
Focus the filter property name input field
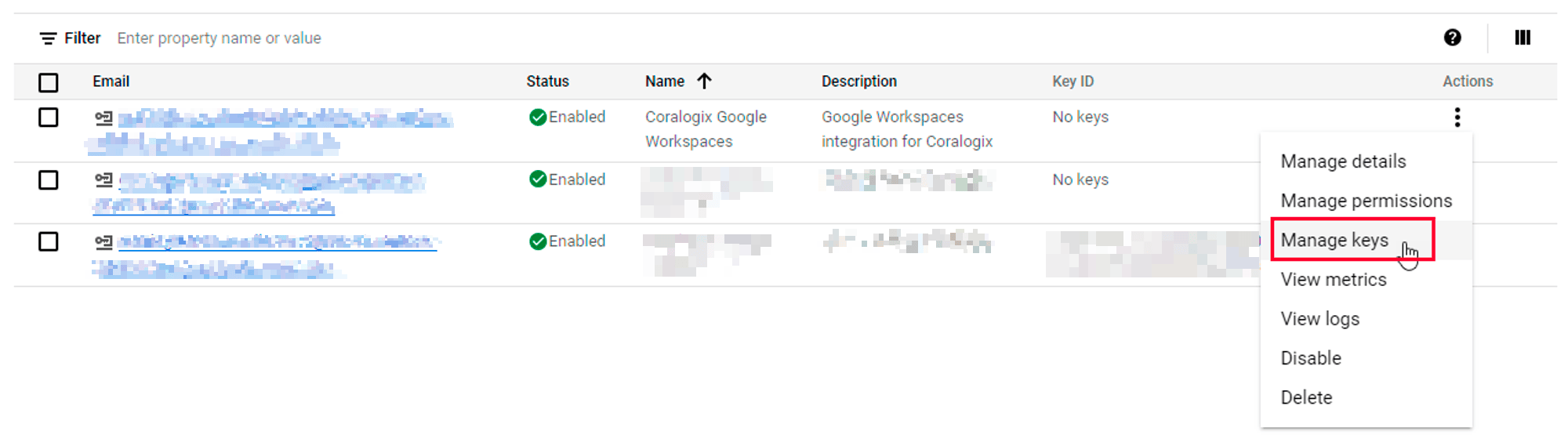220,38
